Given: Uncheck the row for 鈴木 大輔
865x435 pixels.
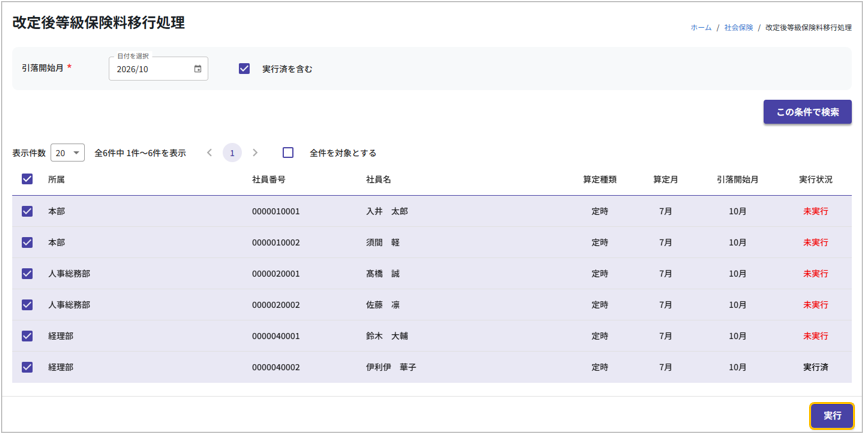Looking at the screenshot, I should pyautogui.click(x=27, y=336).
